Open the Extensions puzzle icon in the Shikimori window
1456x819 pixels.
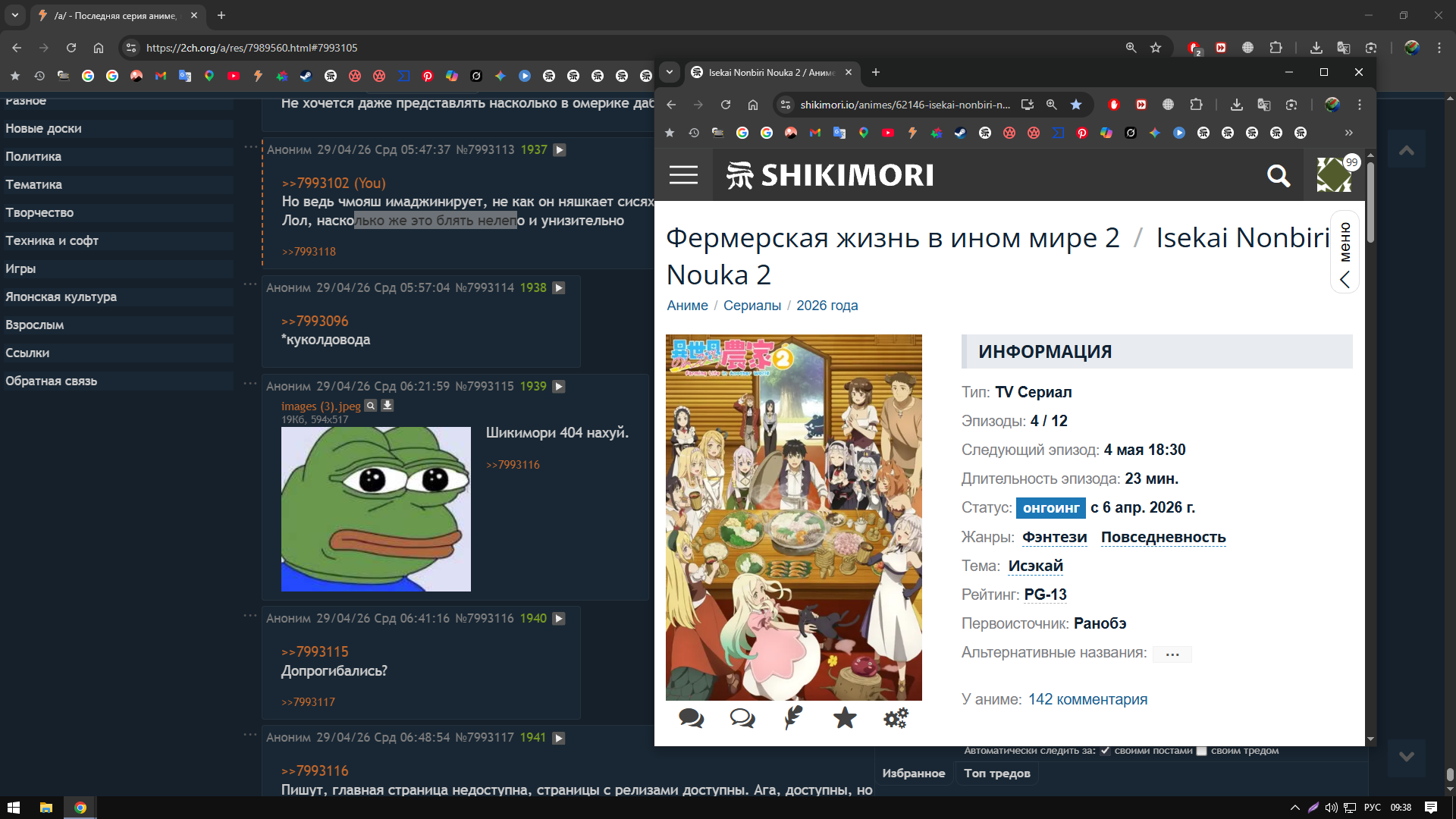pyautogui.click(x=1197, y=105)
